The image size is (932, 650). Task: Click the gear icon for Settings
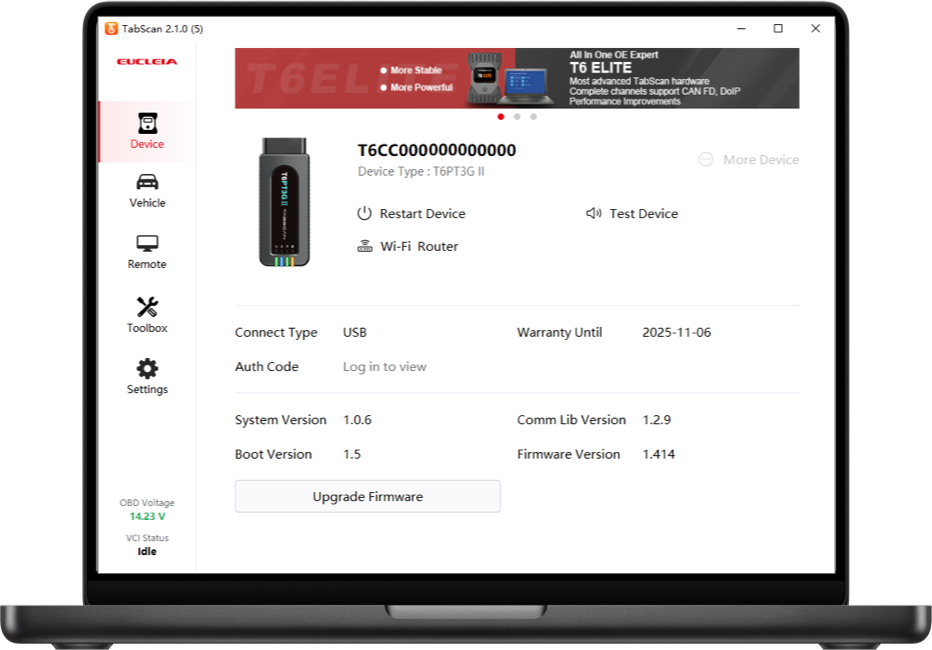tap(147, 368)
